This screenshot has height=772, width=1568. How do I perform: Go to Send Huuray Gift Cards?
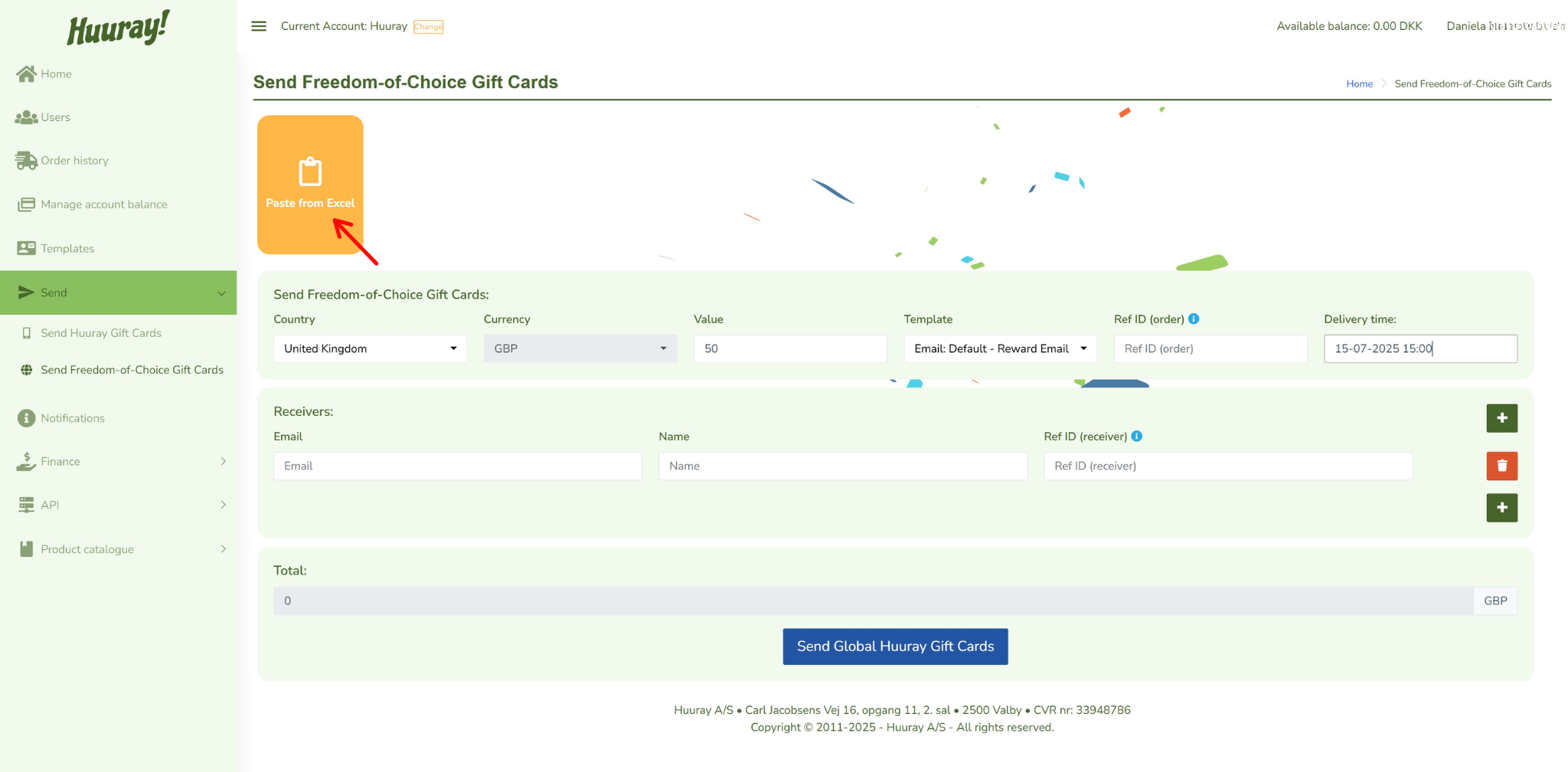(100, 333)
